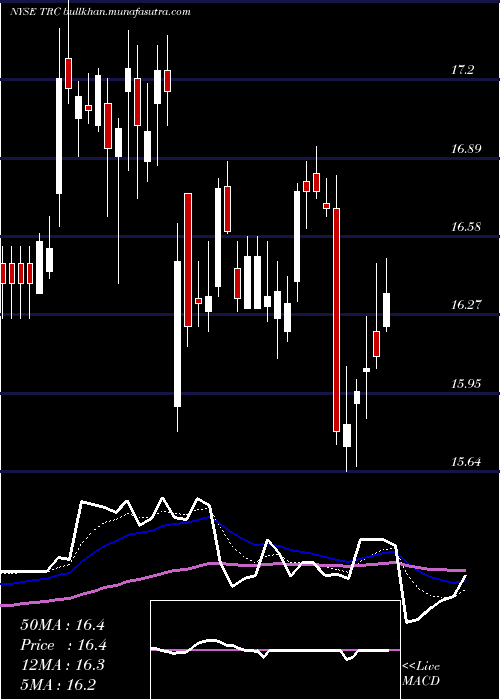The image size is (500, 700).
Task: Click the 15.95 price axis label
Action: pos(466,383)
